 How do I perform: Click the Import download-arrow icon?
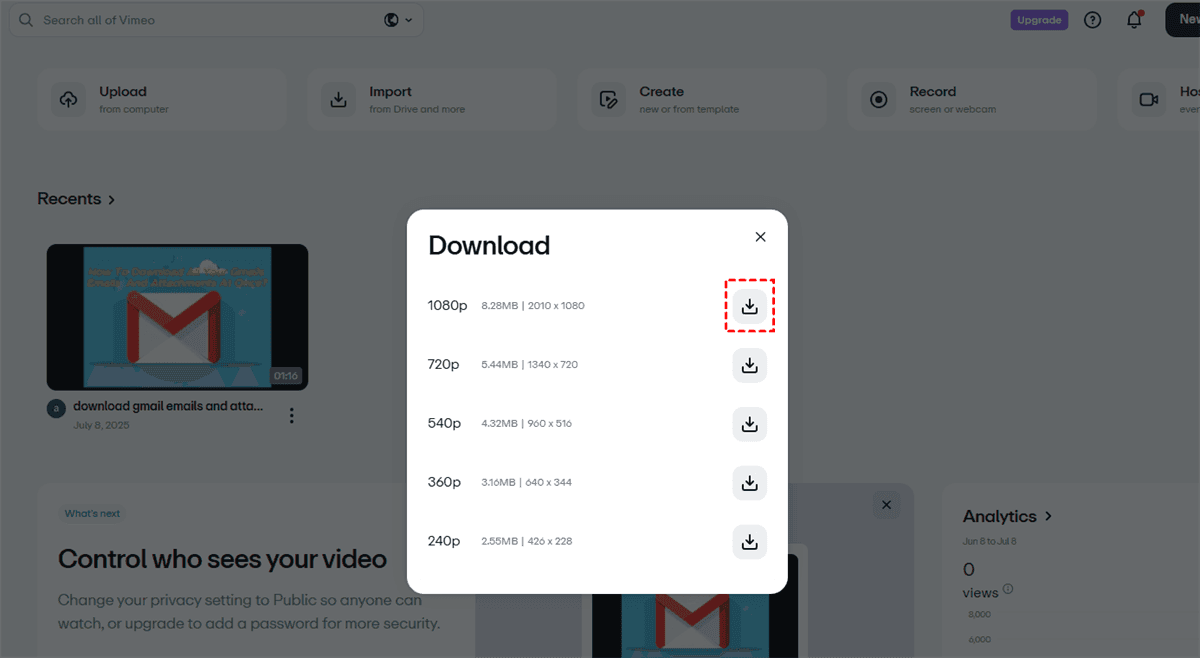339,99
